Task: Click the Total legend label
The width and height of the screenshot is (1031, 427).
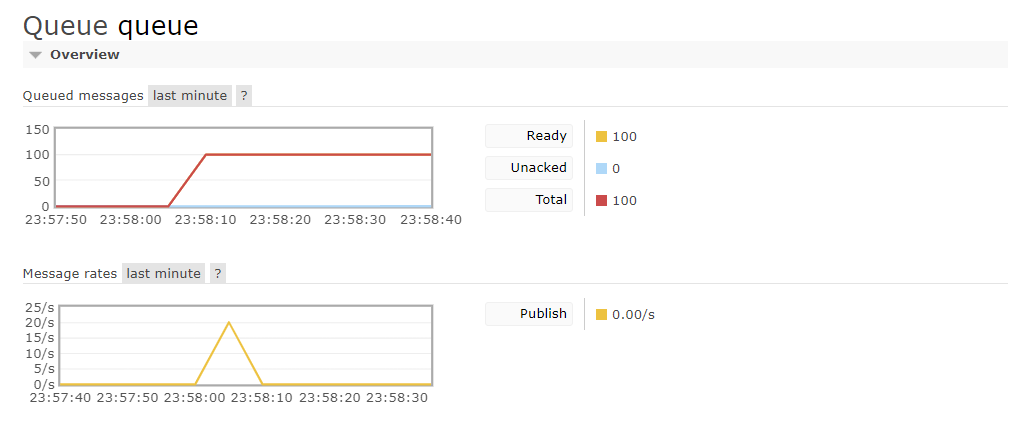Action: pyautogui.click(x=529, y=200)
